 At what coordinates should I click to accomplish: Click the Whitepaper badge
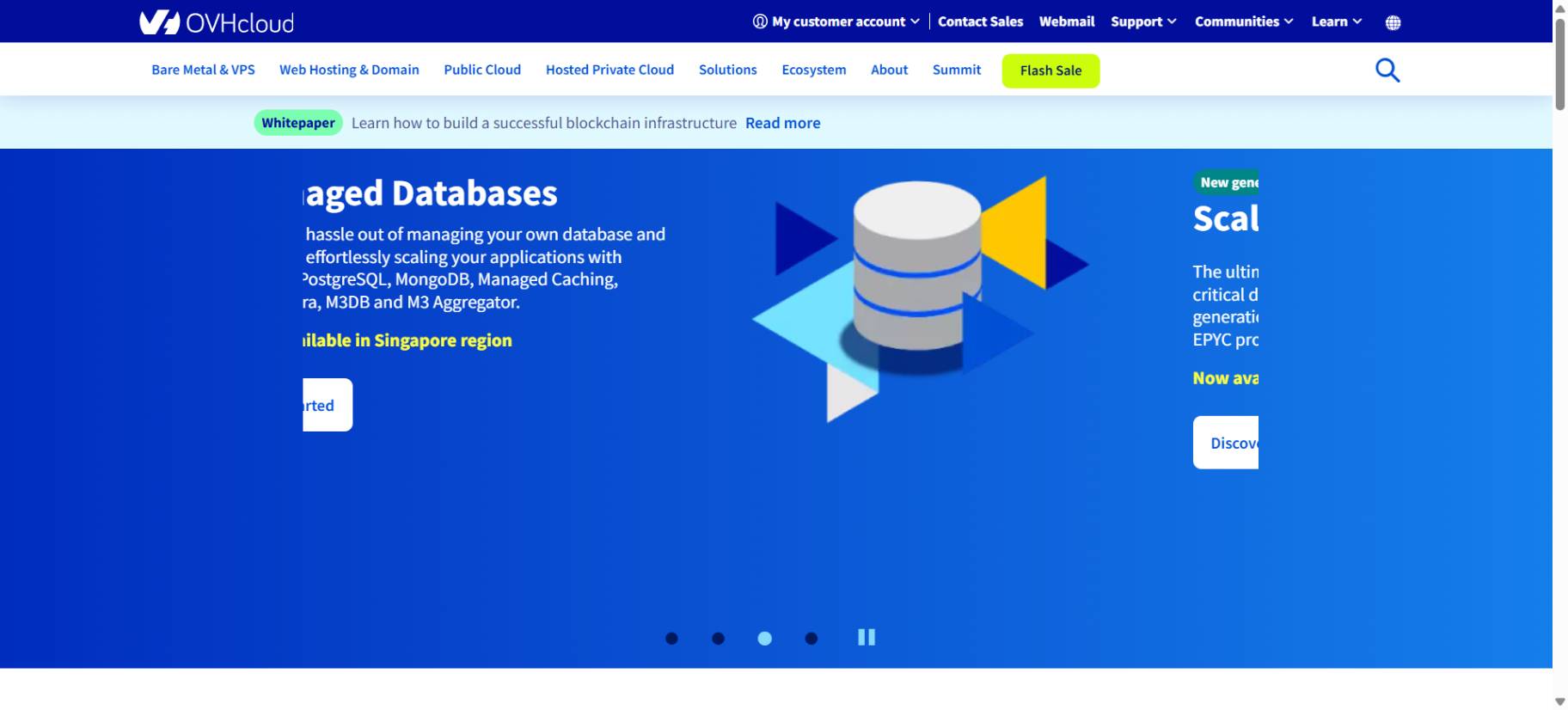pos(298,123)
